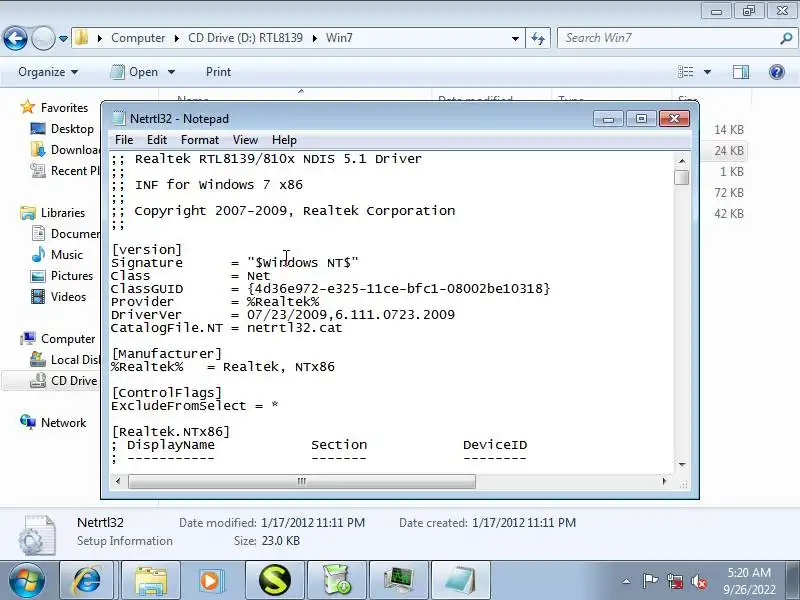Click the Explorer Help question icon

(x=777, y=72)
